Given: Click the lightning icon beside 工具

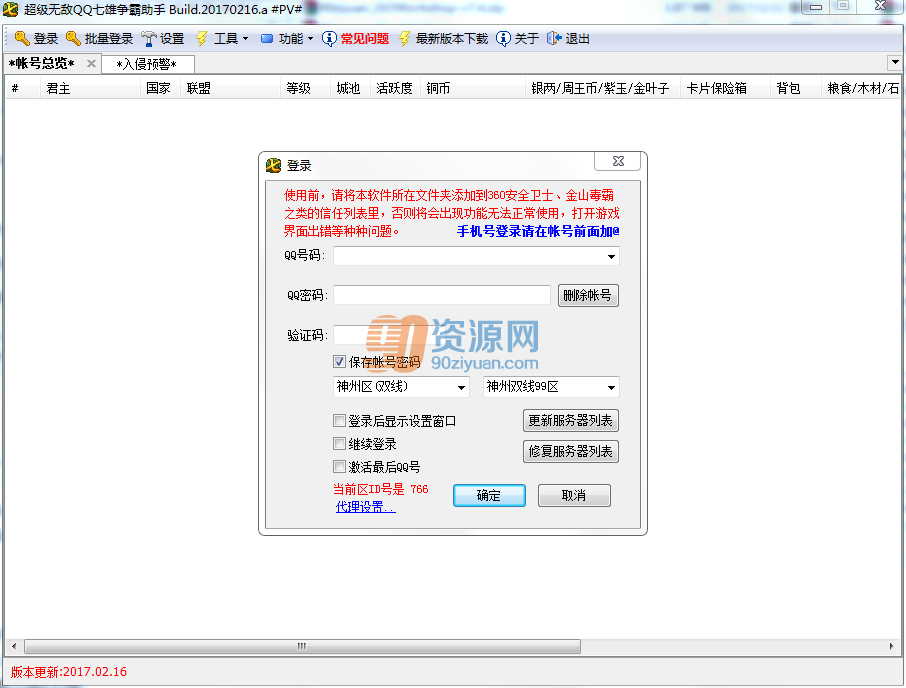Looking at the screenshot, I should [202, 39].
